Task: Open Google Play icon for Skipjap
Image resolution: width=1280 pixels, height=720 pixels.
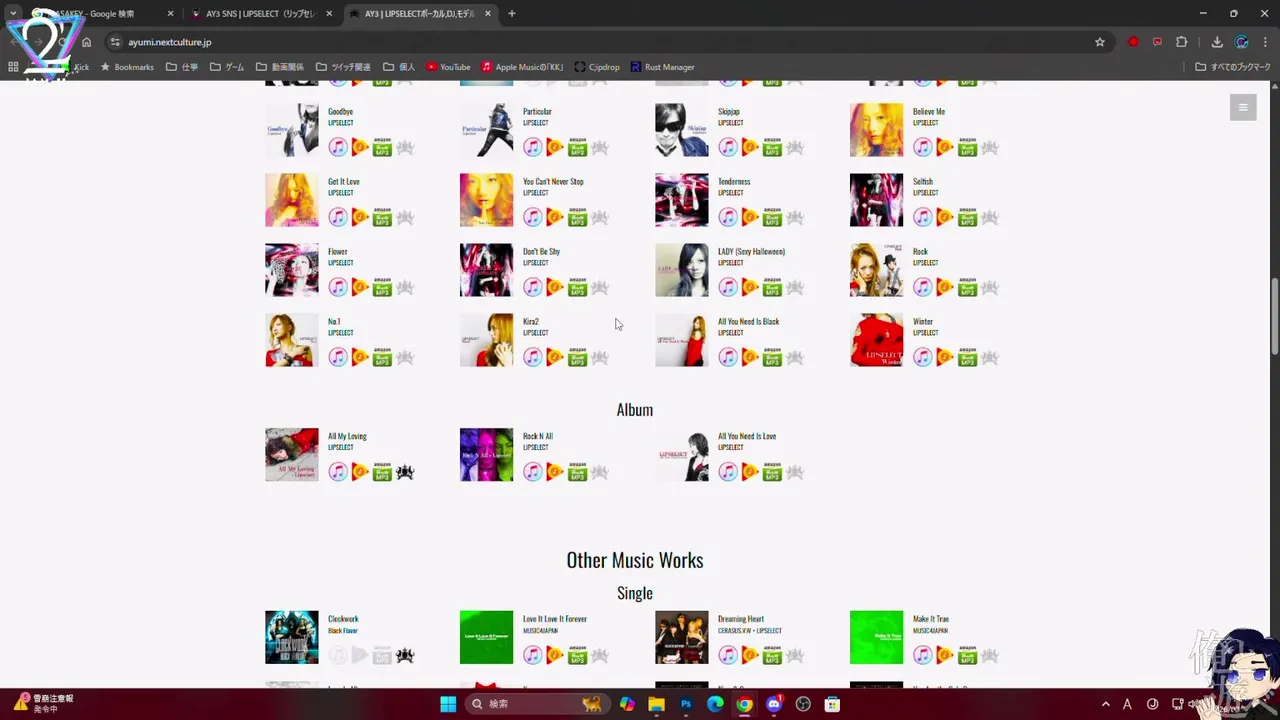Action: coord(750,147)
